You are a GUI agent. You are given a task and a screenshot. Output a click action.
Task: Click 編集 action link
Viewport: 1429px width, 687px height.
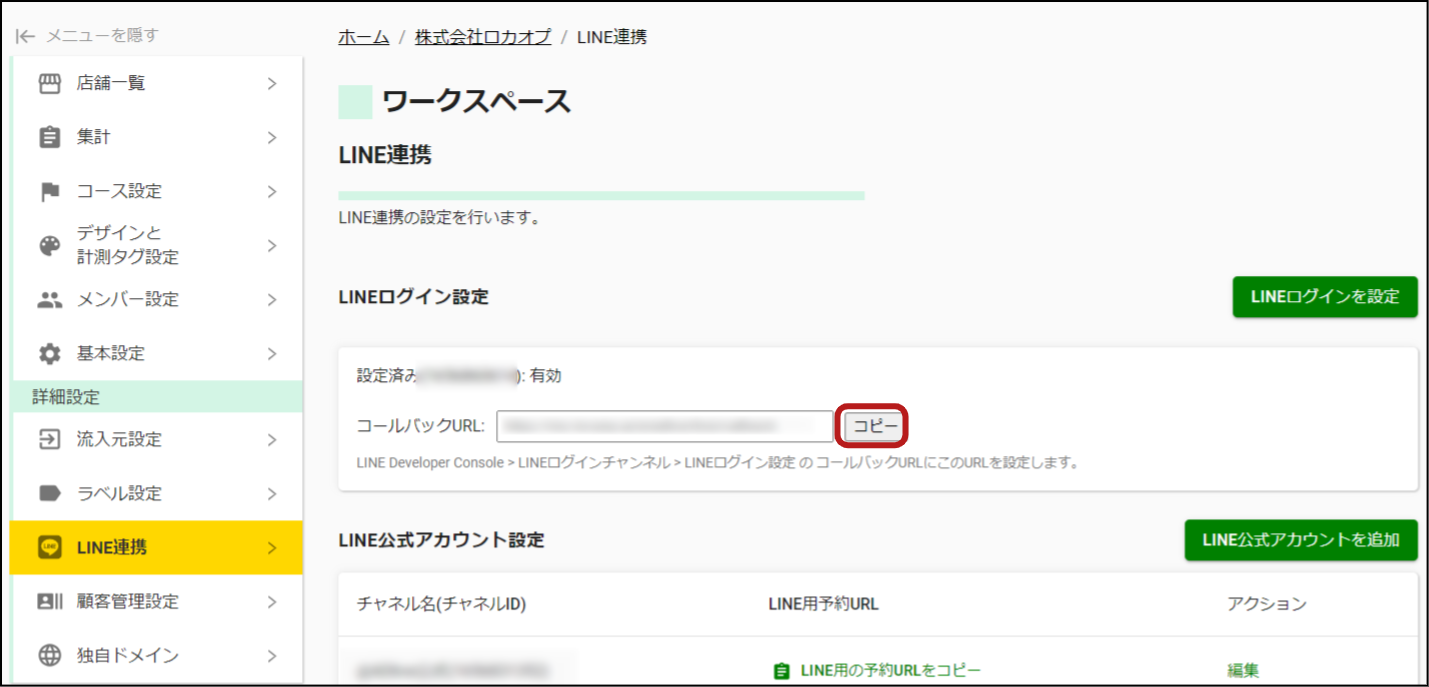(1243, 671)
